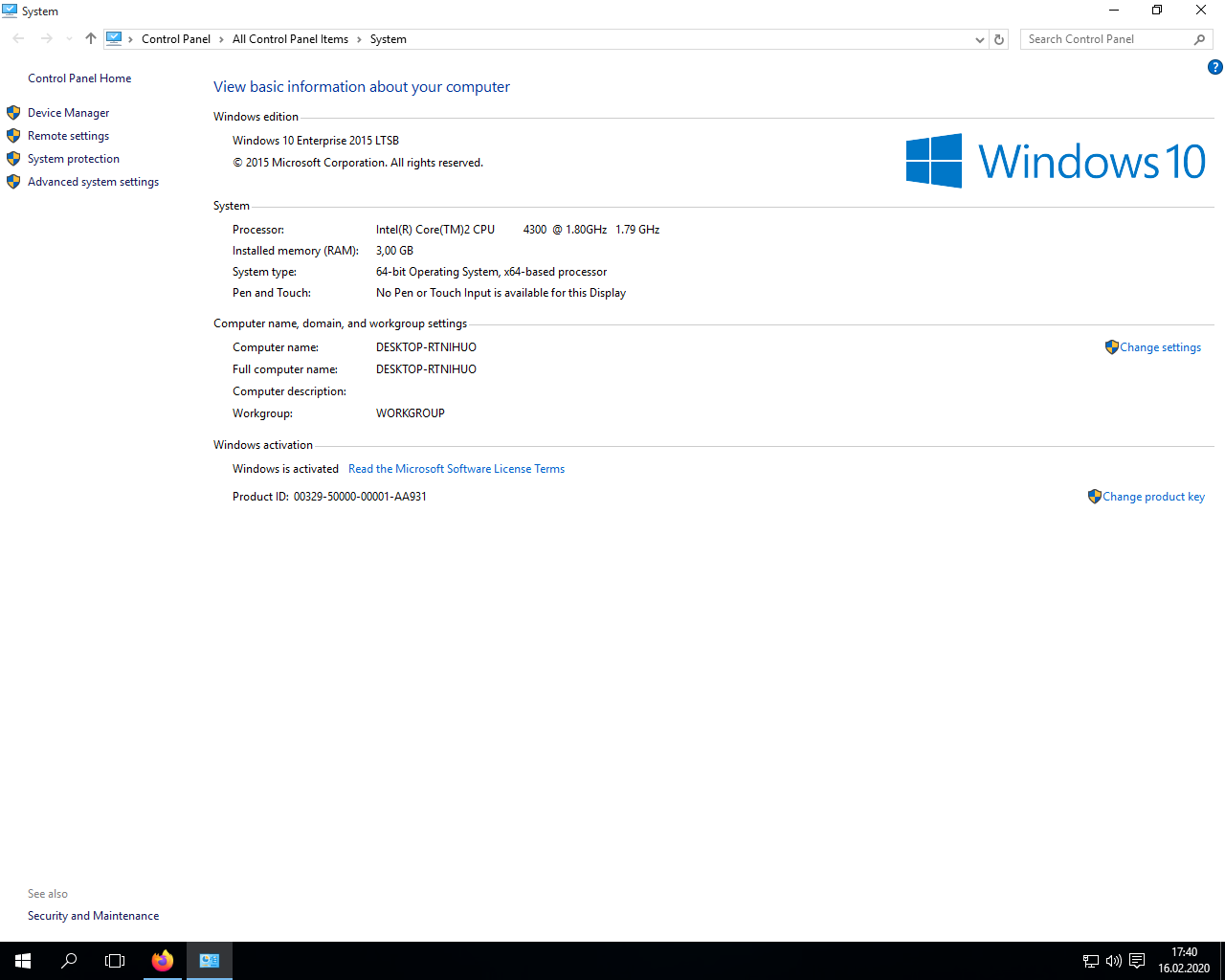Launch Firefox from the taskbar
1225x980 pixels.
[163, 961]
